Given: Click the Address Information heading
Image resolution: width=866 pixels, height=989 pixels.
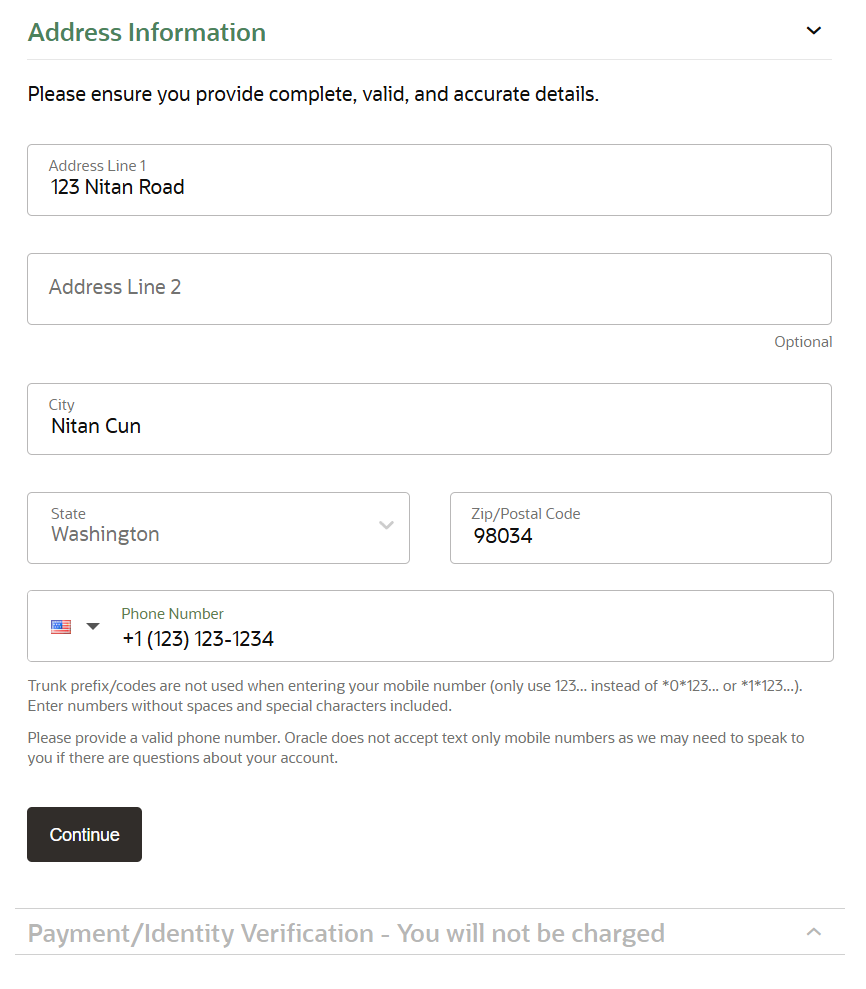Looking at the screenshot, I should point(147,32).
